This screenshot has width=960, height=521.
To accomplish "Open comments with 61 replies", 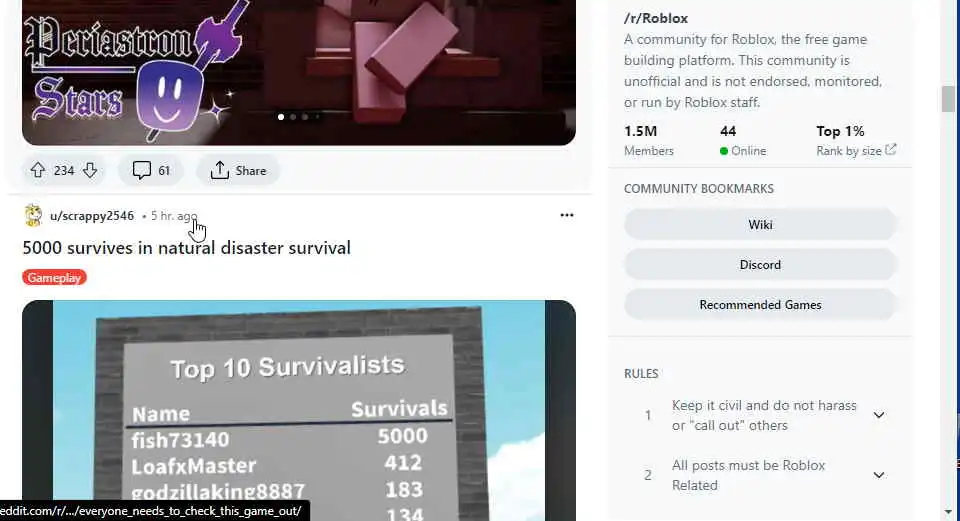I will click(151, 170).
